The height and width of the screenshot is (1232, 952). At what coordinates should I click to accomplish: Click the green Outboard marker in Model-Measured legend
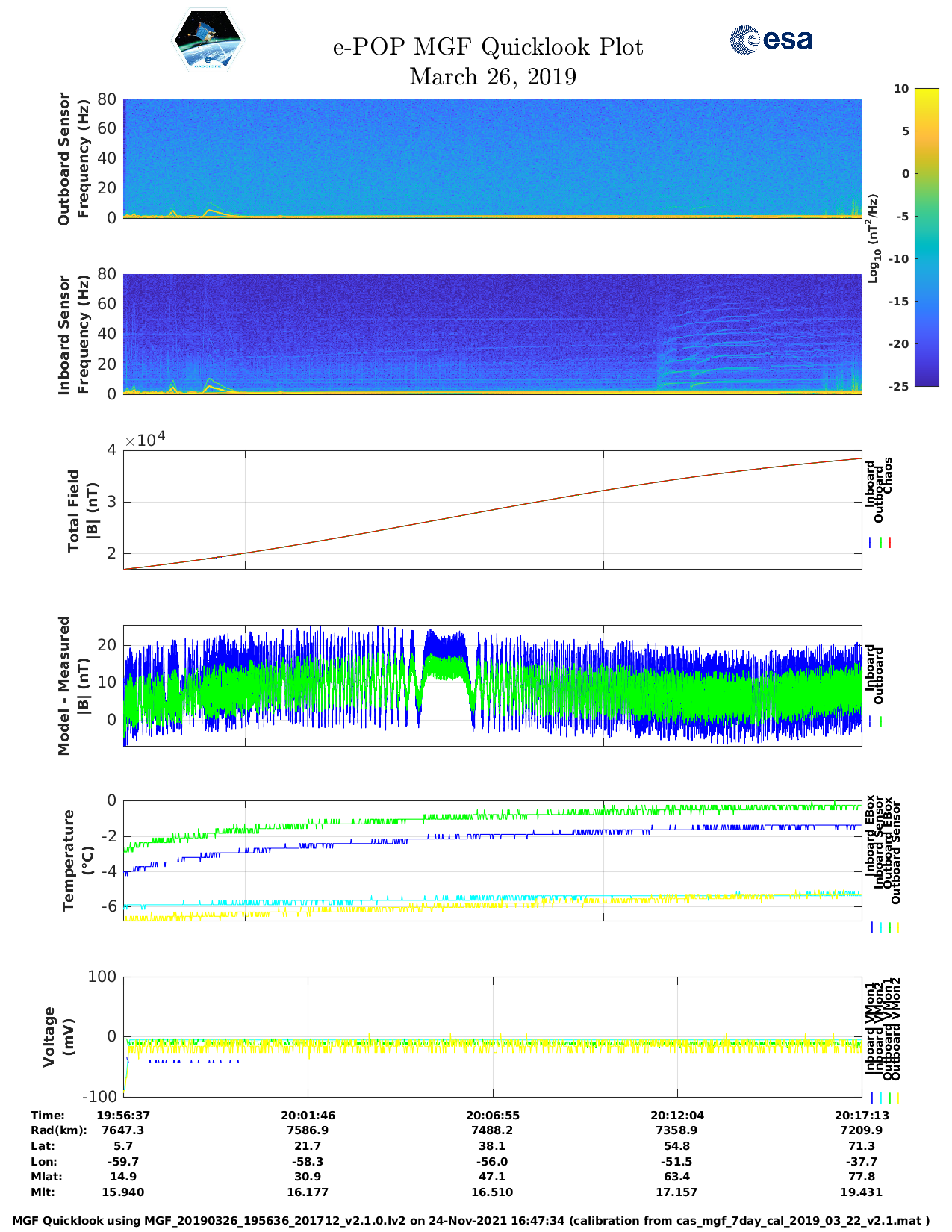tap(881, 722)
